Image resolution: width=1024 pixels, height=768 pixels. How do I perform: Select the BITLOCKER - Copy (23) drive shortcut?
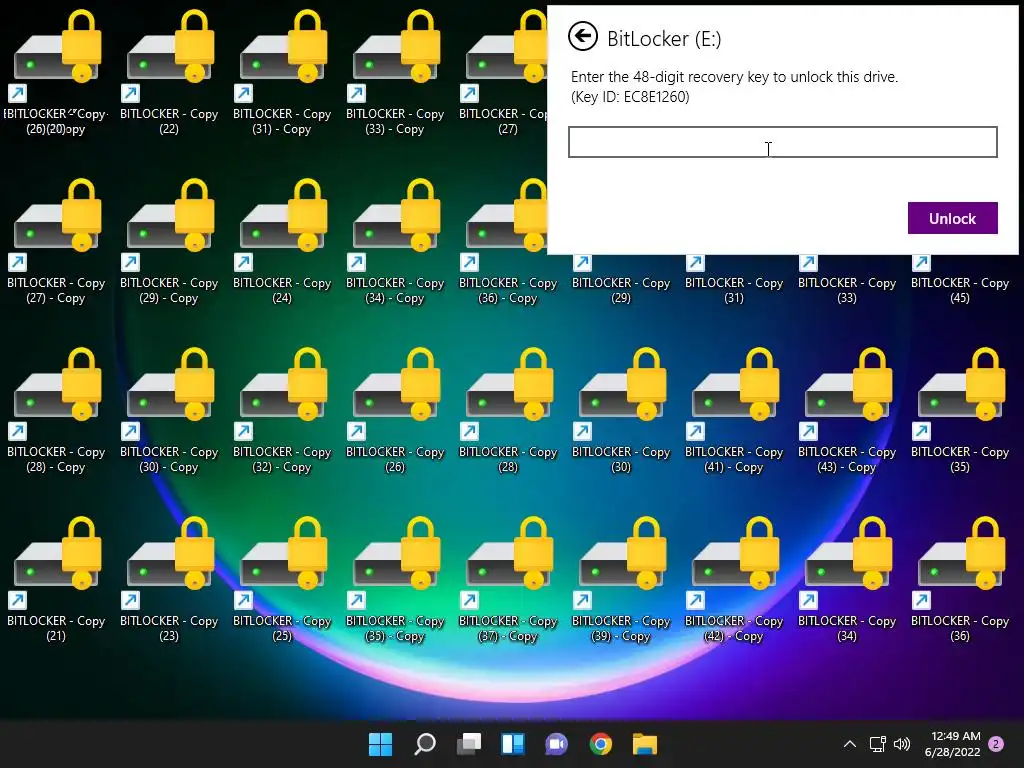169,579
